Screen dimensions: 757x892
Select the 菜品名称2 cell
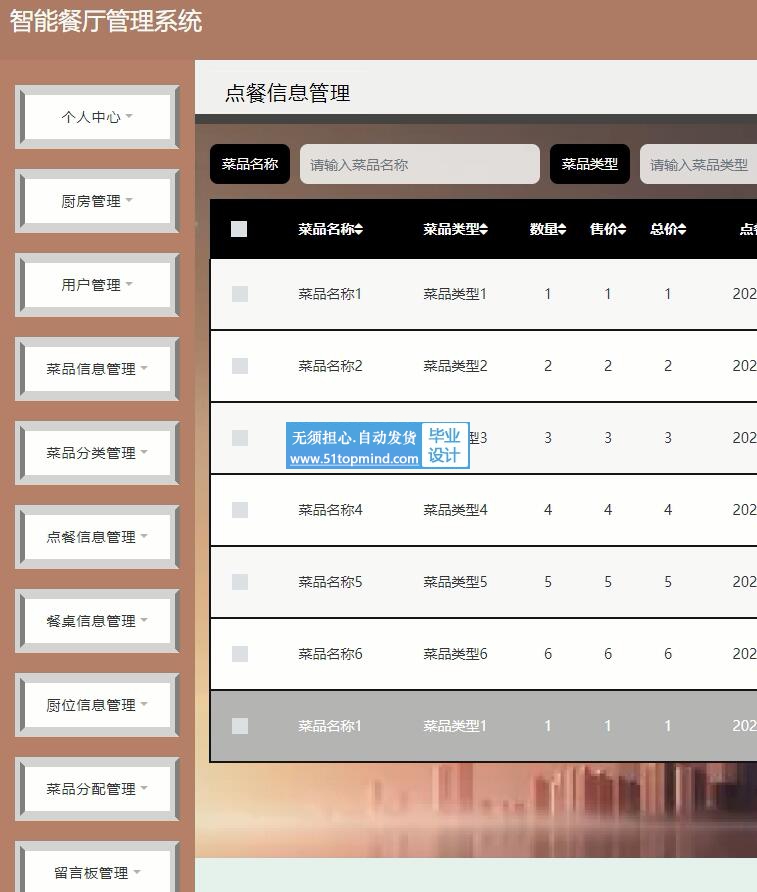click(x=330, y=366)
